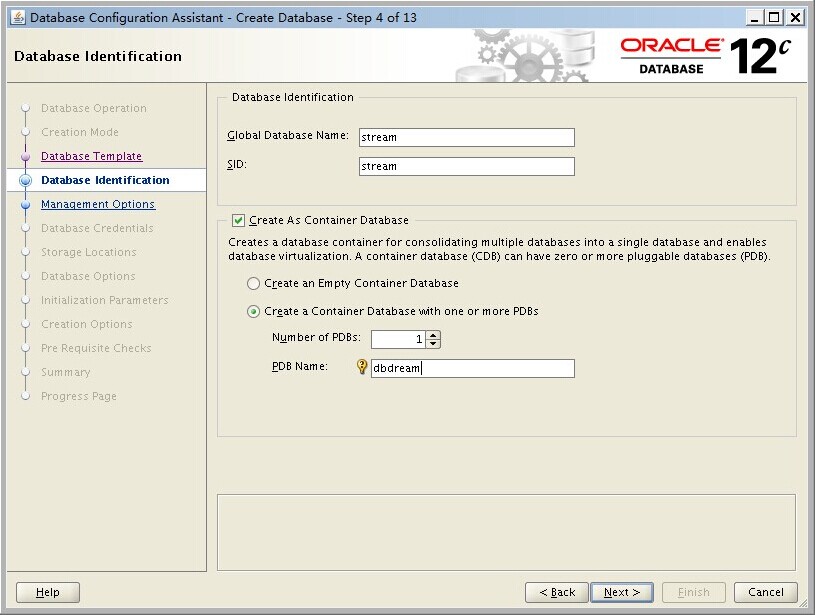Image resolution: width=815 pixels, height=615 pixels.
Task: Click the PDB Name hint lightbulb icon
Action: click(x=363, y=367)
